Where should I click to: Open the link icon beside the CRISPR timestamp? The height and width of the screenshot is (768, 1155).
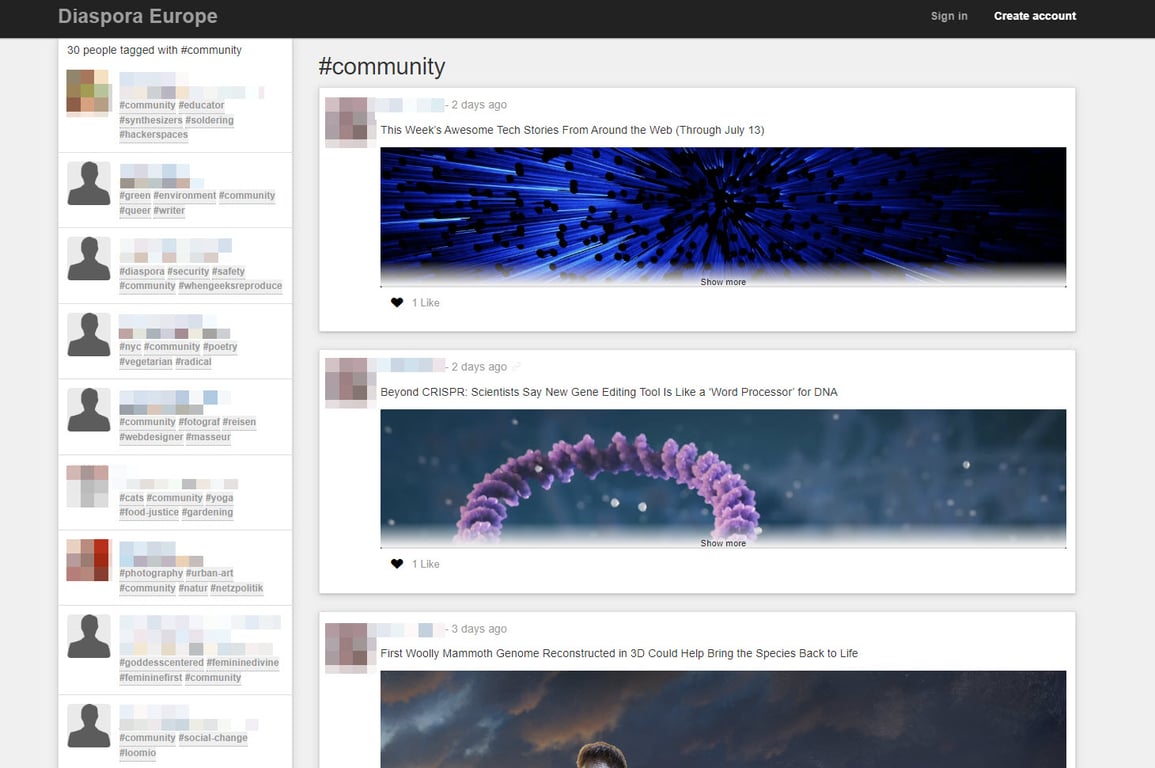(x=517, y=365)
